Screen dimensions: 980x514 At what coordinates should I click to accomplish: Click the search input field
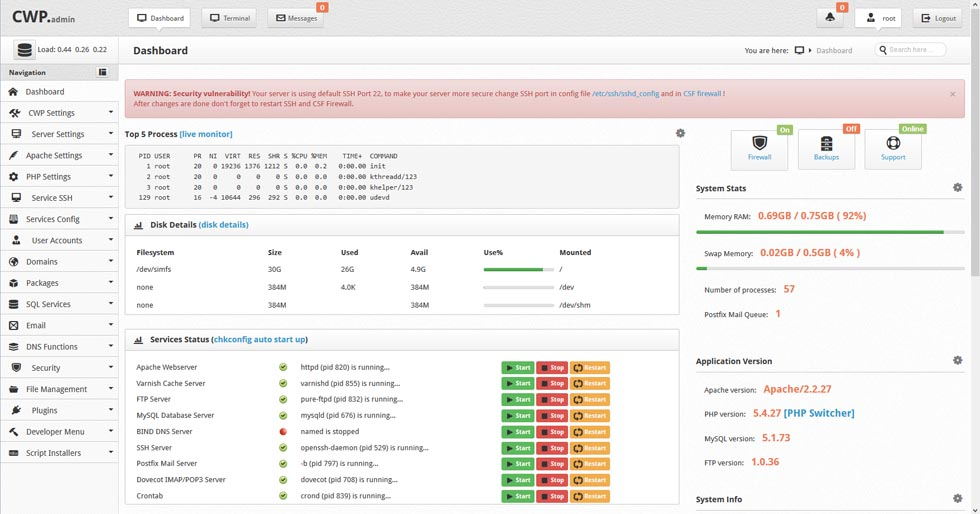pyautogui.click(x=914, y=50)
